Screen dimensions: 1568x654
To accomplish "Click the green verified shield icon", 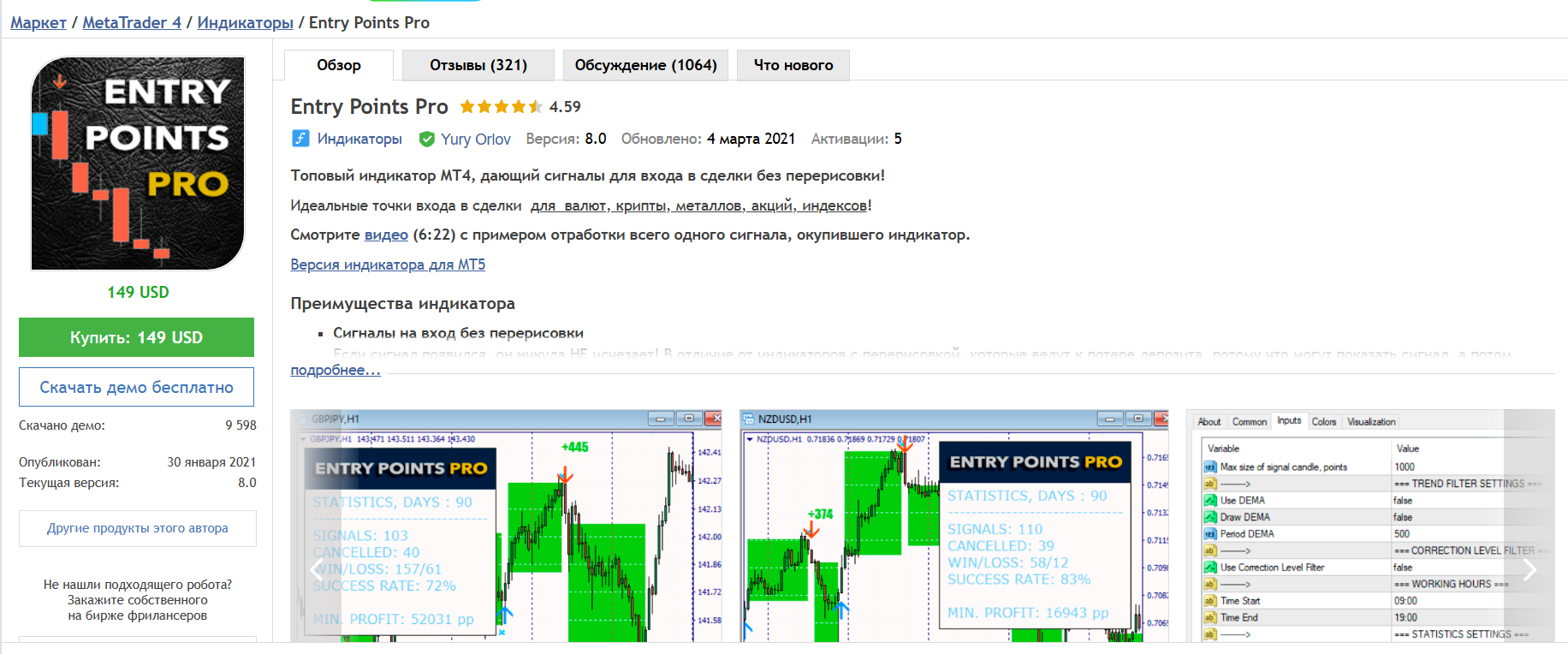I will pyautogui.click(x=426, y=139).
